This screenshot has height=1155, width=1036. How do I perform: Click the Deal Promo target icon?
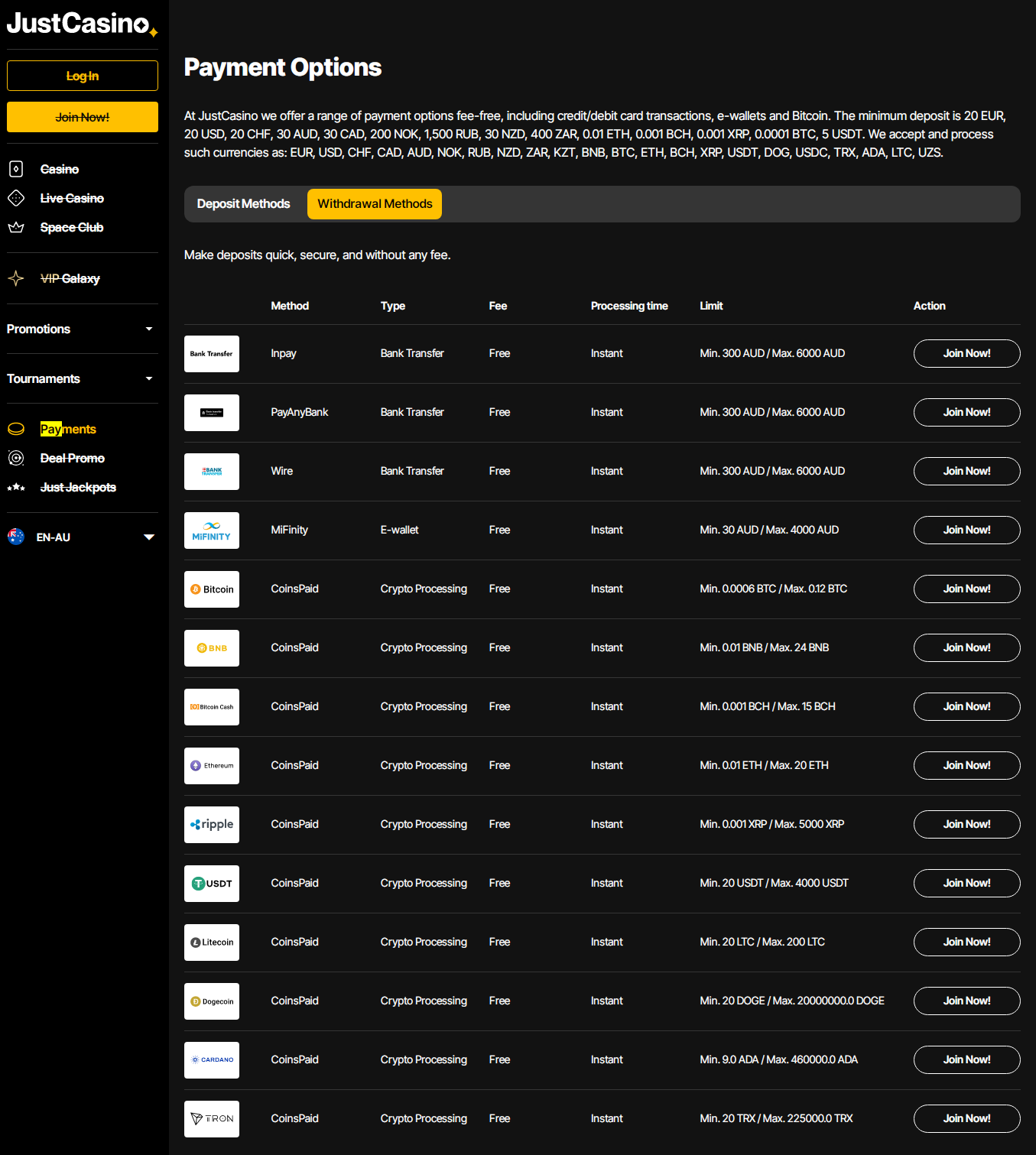[16, 458]
